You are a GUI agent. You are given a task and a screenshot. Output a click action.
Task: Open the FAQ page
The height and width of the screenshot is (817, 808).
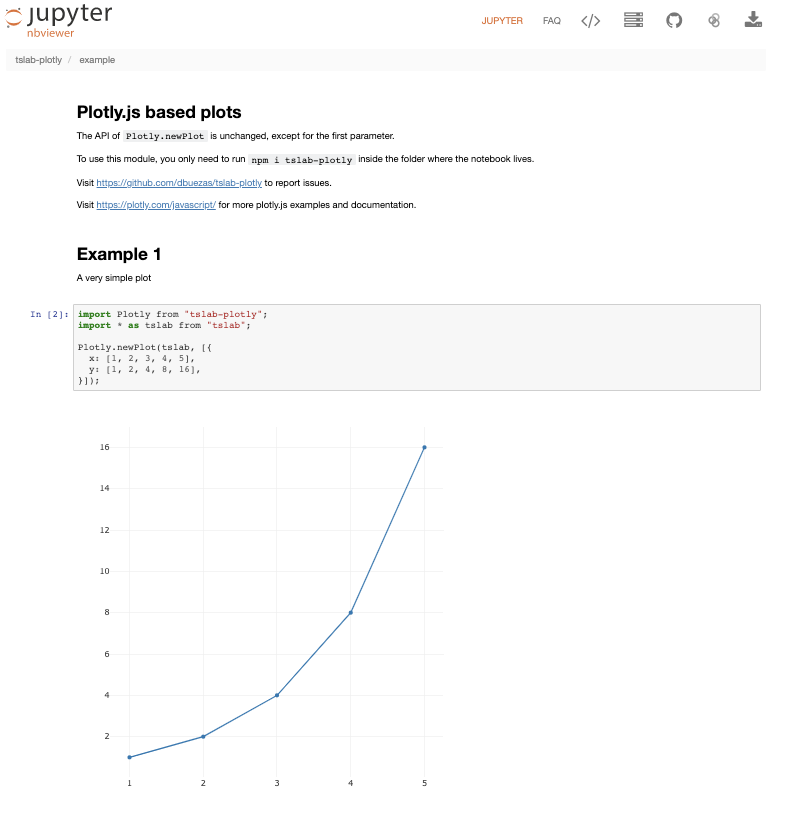tap(551, 20)
